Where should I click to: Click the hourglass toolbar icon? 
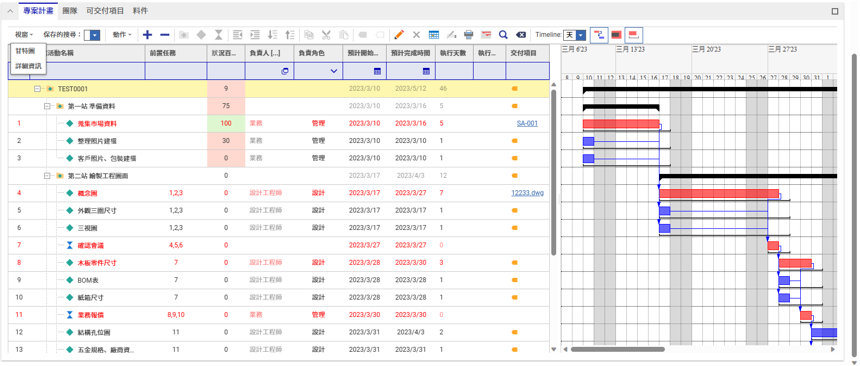point(218,35)
